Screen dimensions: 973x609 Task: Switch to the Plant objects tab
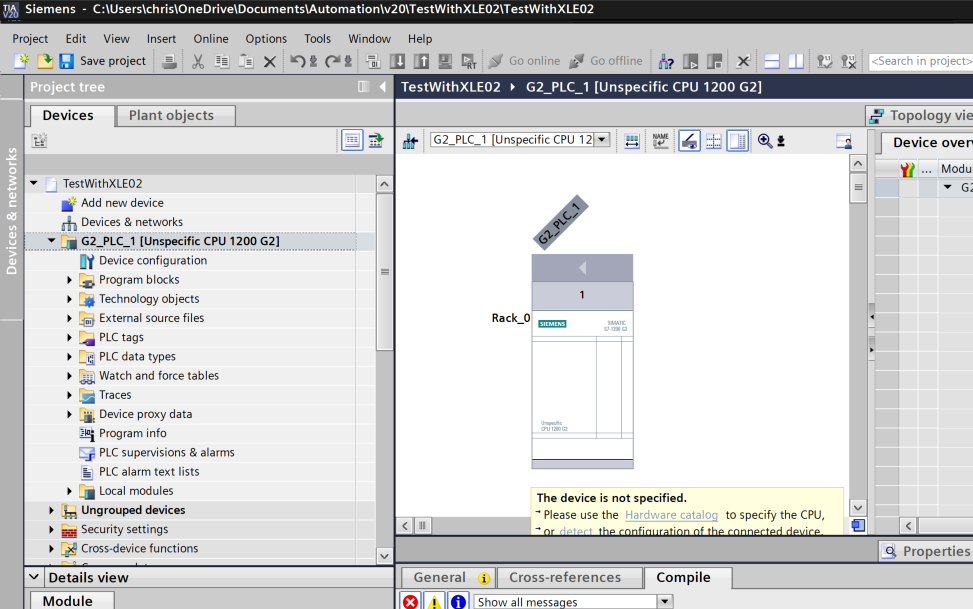coord(171,115)
